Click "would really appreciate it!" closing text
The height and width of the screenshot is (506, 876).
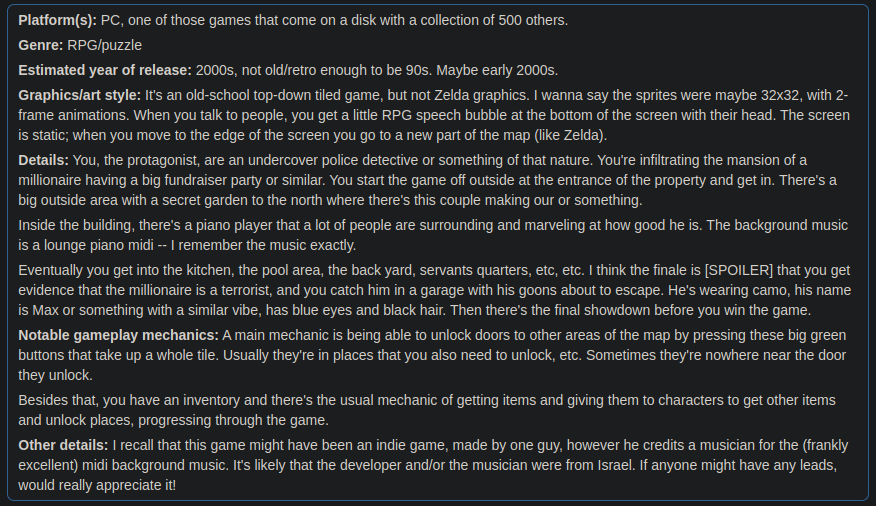[x=97, y=485]
